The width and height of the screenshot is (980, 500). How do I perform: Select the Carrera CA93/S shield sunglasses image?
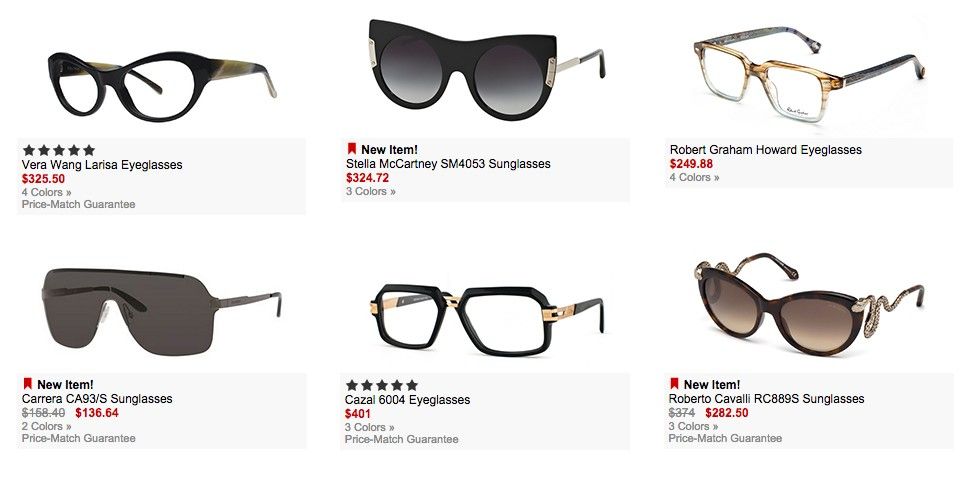coord(162,311)
